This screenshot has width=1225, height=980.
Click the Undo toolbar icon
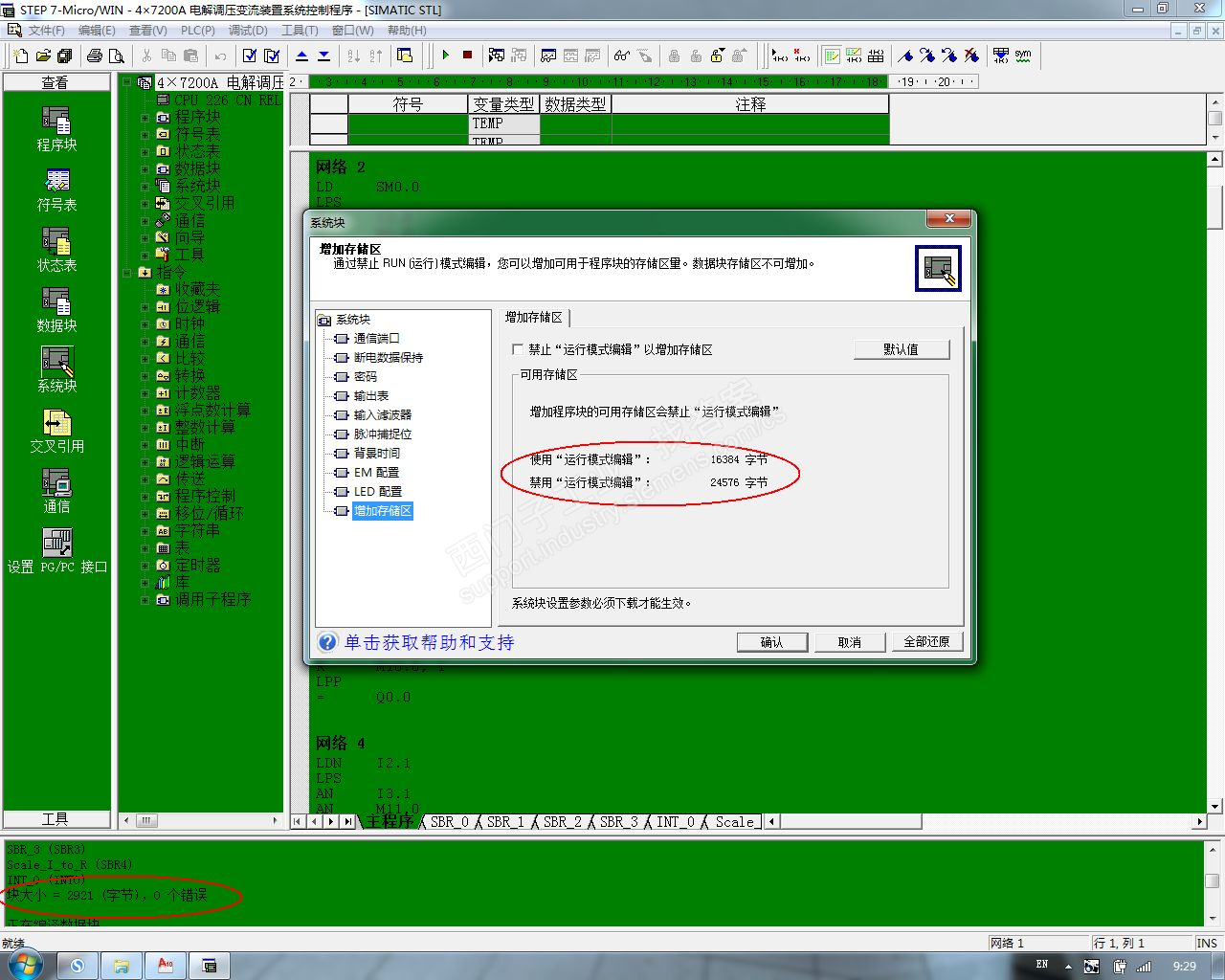coord(220,56)
